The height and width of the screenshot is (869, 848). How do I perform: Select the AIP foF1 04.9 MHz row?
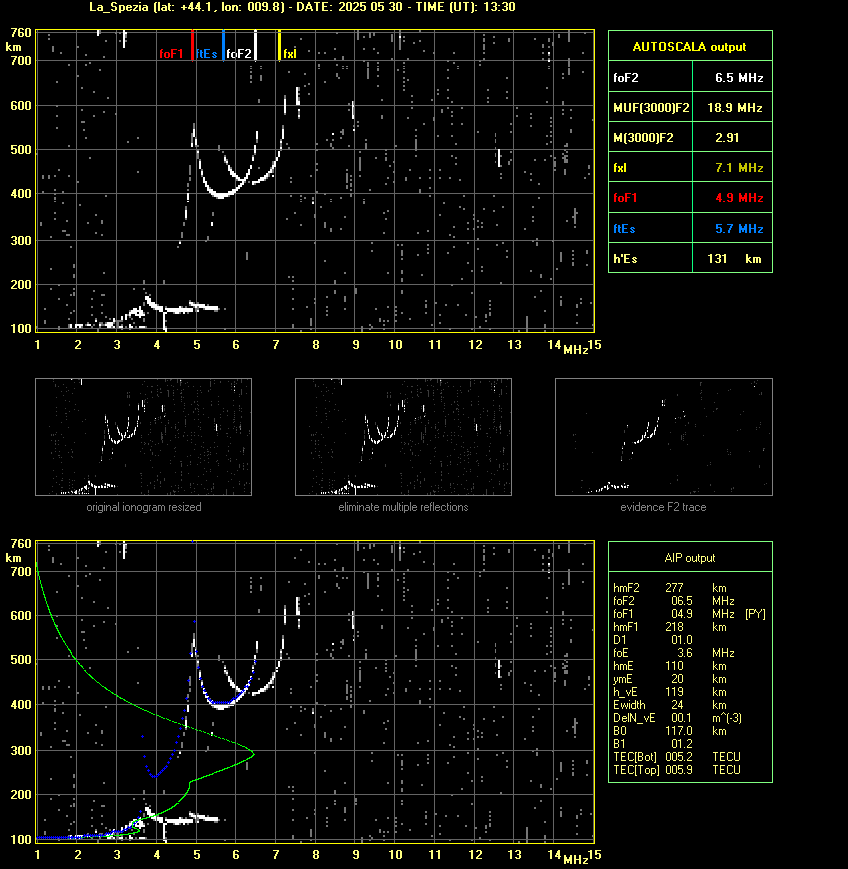tap(673, 614)
